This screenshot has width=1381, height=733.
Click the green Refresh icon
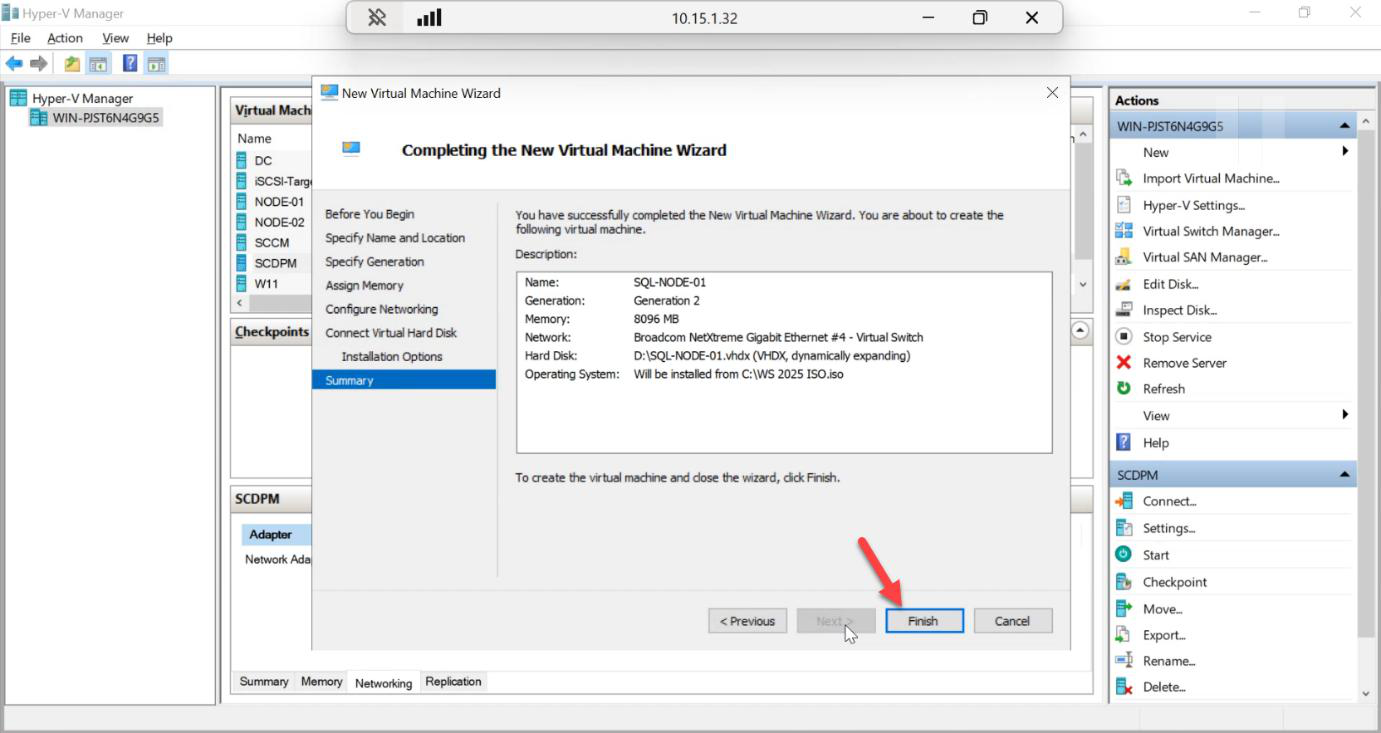click(1124, 388)
